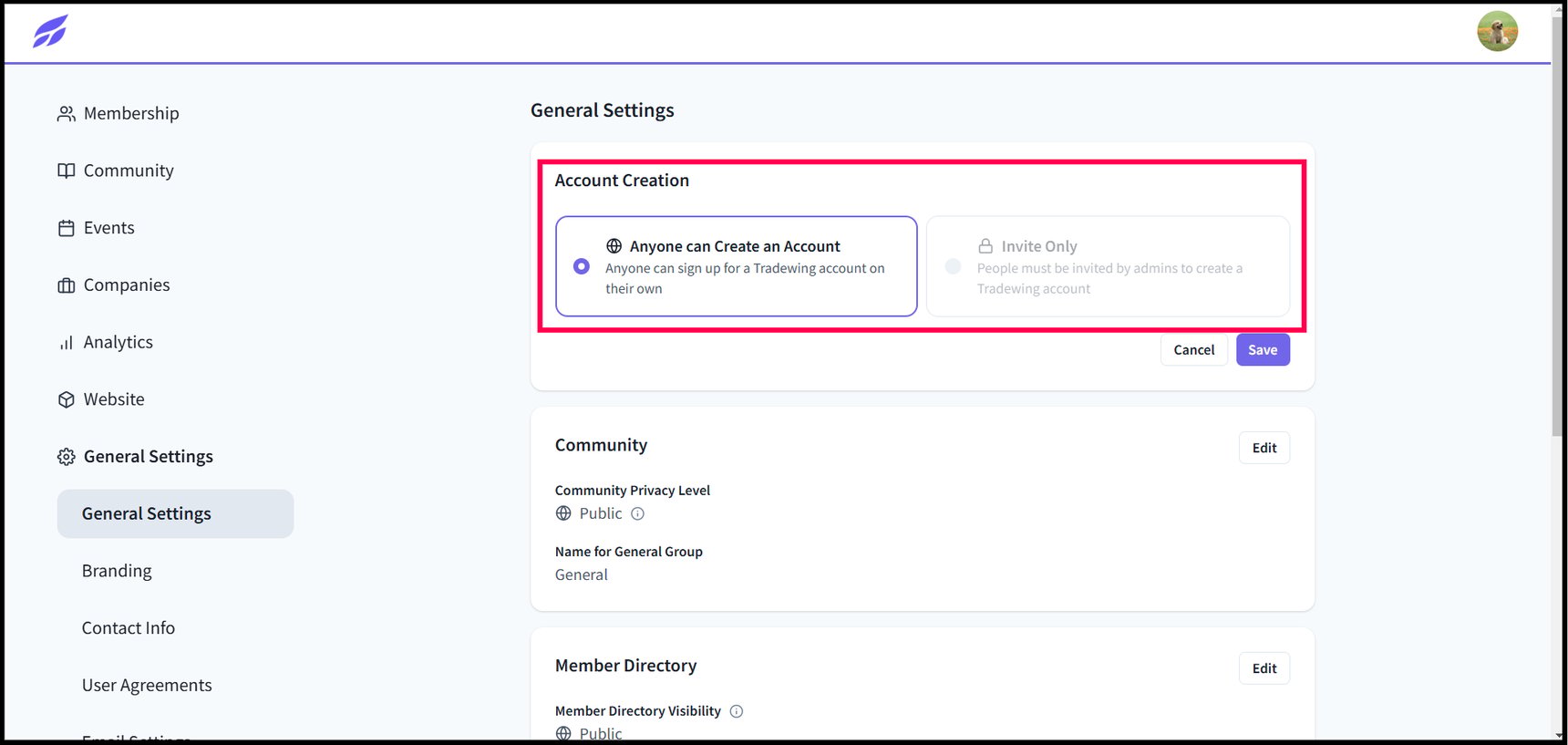
Task: Open the Branding settings page
Action: tap(117, 571)
